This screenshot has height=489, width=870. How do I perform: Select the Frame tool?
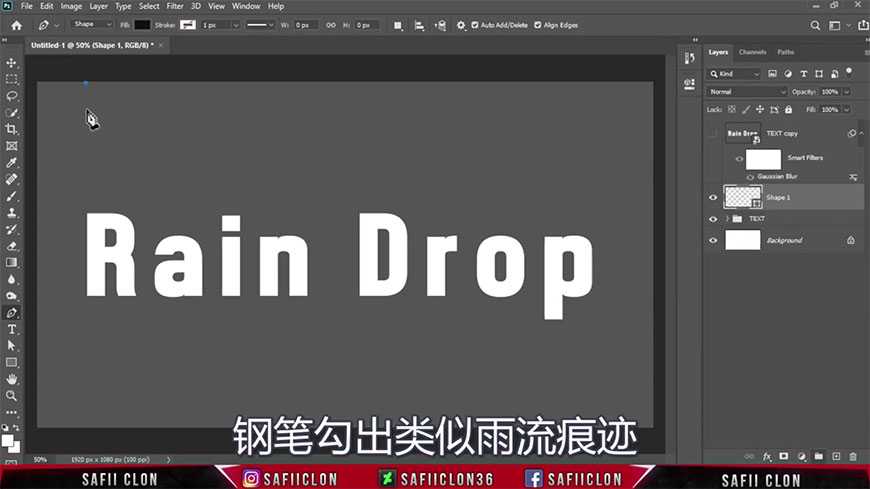pos(11,146)
